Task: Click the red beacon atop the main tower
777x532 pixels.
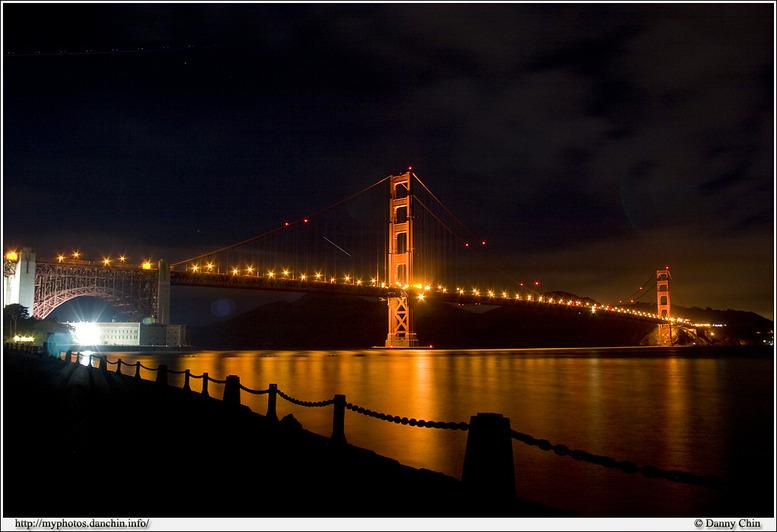Action: point(407,171)
